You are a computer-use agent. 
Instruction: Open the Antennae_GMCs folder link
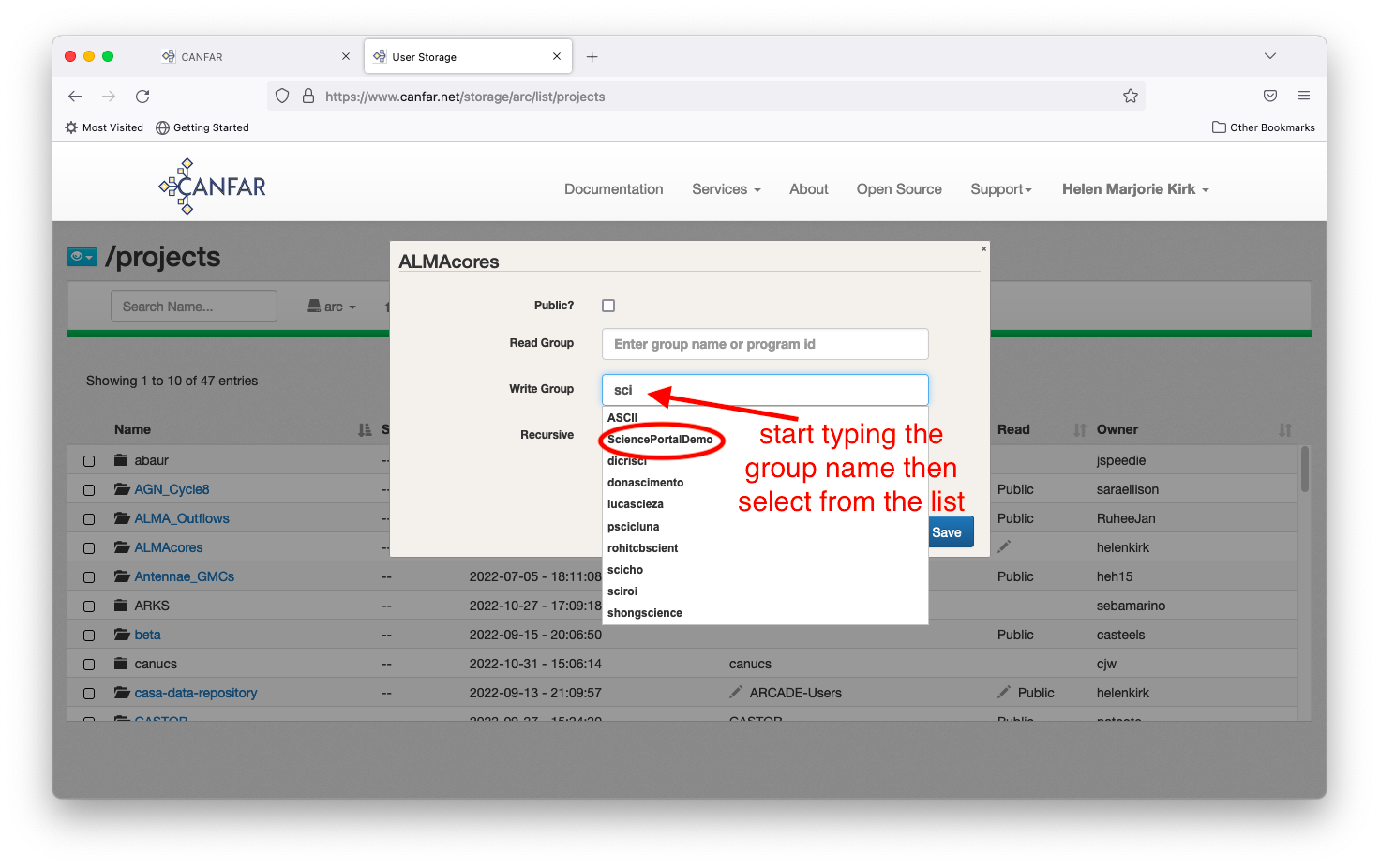(184, 576)
